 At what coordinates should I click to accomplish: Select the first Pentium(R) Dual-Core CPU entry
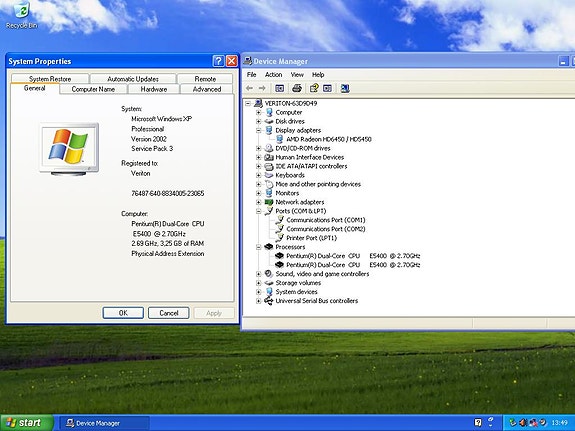pyautogui.click(x=353, y=256)
